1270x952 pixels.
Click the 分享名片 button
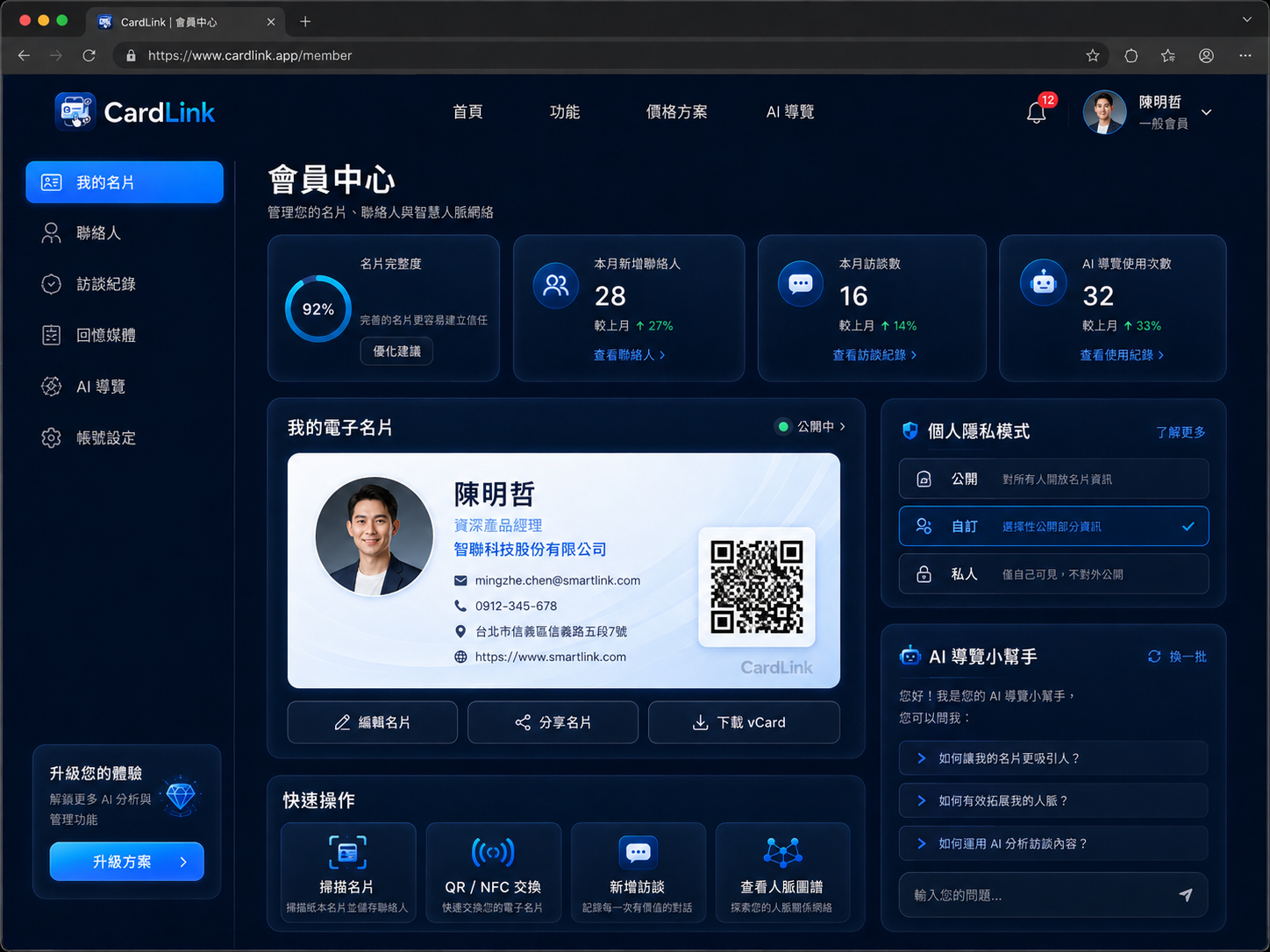click(553, 722)
